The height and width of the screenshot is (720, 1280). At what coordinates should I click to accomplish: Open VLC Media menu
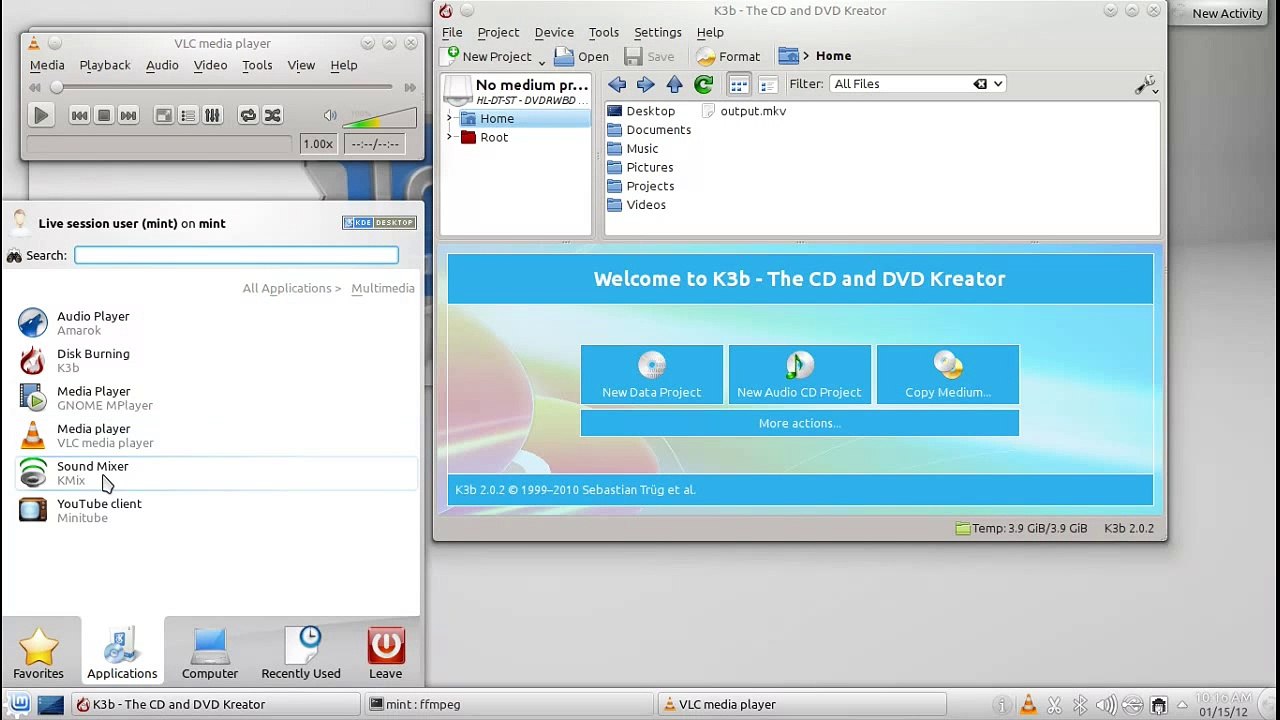(x=47, y=65)
